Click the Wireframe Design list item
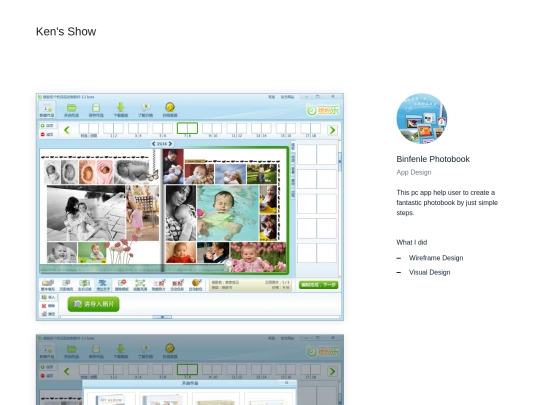Image resolution: width=540 pixels, height=405 pixels. pos(436,258)
